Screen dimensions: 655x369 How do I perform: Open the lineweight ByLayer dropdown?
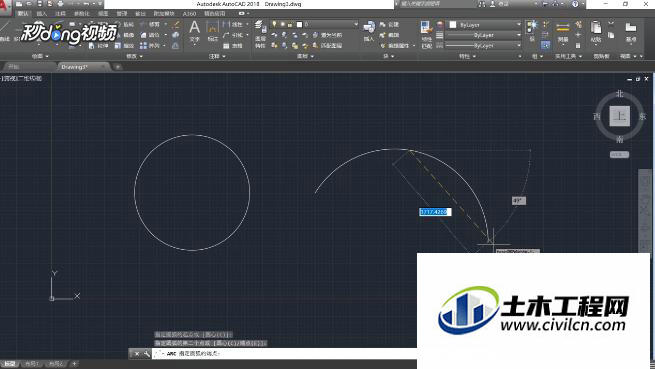point(518,35)
